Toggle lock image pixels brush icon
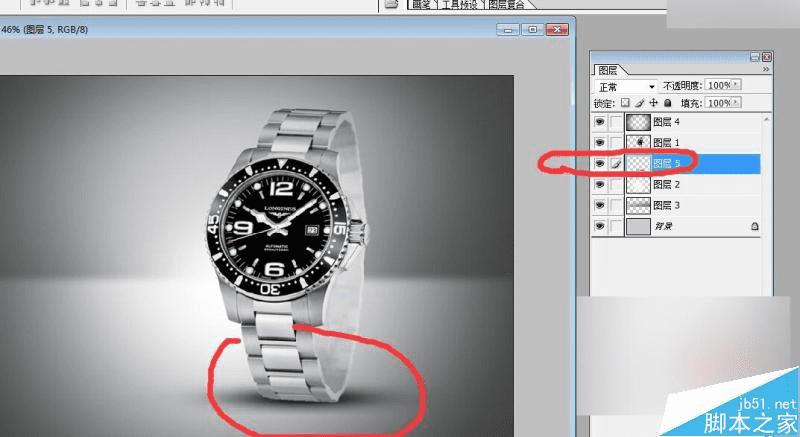This screenshot has width=800, height=437. click(x=639, y=103)
